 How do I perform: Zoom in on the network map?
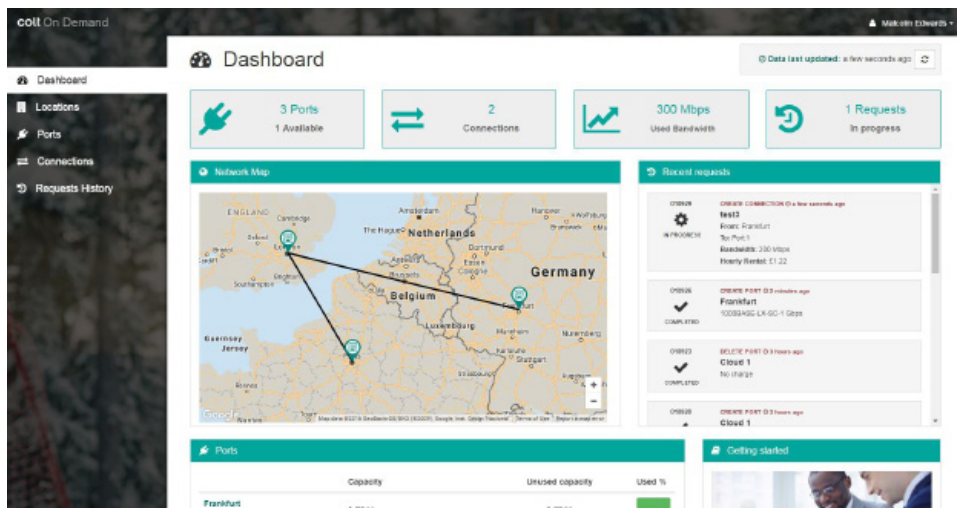pyautogui.click(x=593, y=384)
